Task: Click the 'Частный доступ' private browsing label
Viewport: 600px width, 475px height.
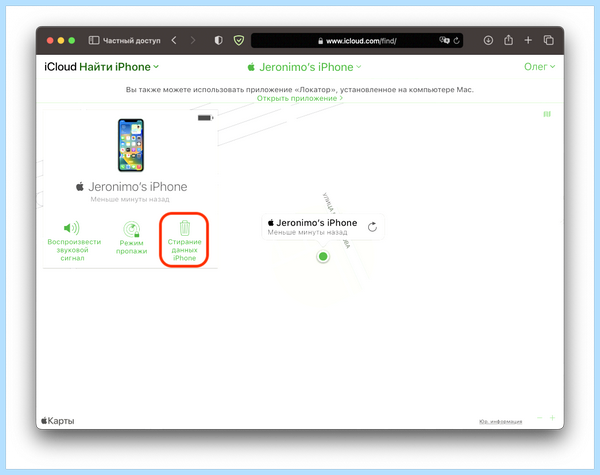Action: tap(132, 41)
